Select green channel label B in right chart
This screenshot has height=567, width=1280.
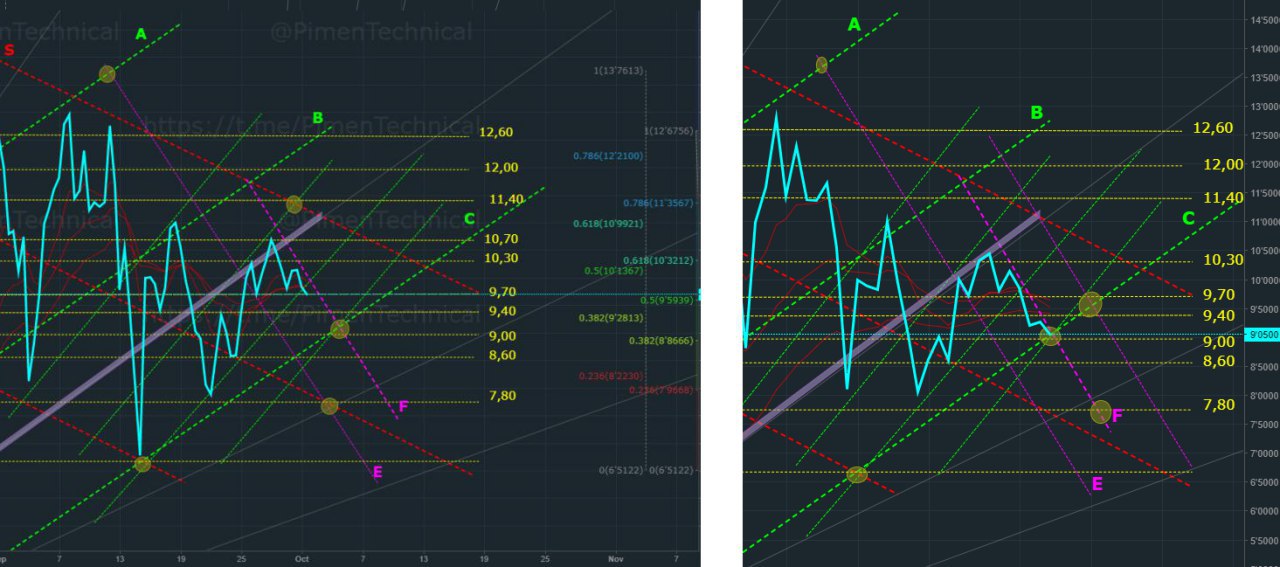pyautogui.click(x=1037, y=112)
